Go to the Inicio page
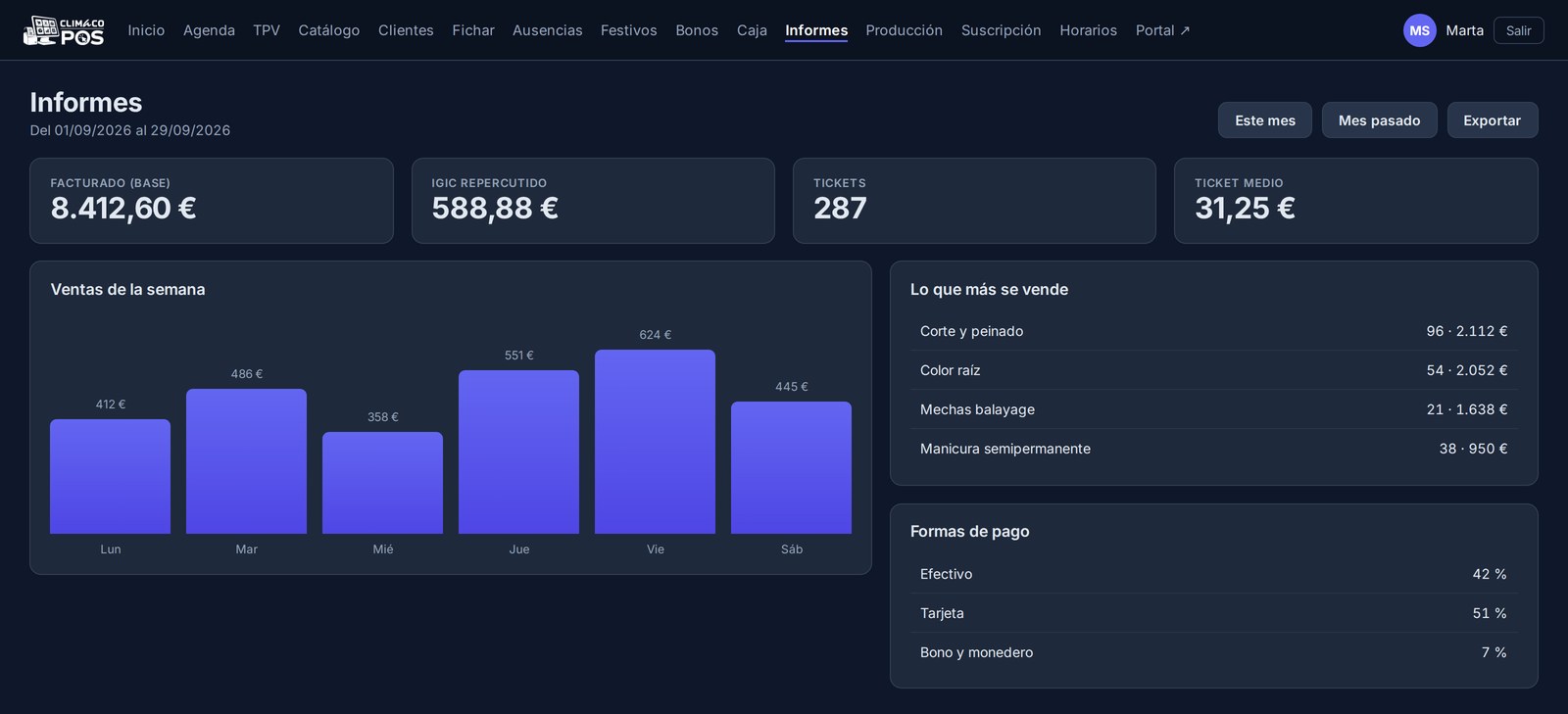Image resolution: width=1568 pixels, height=714 pixels. (x=146, y=30)
